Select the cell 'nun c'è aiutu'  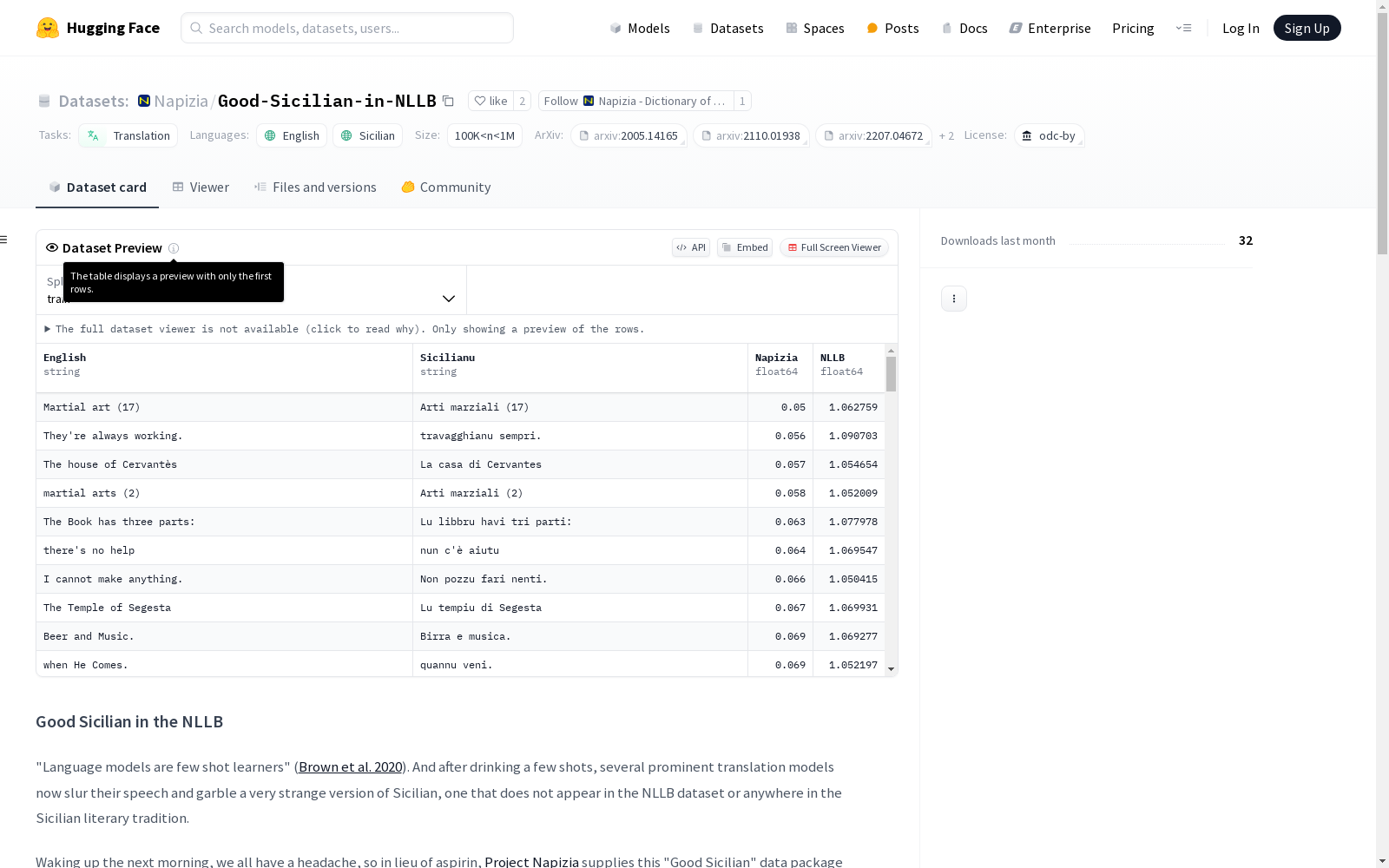coord(580,550)
